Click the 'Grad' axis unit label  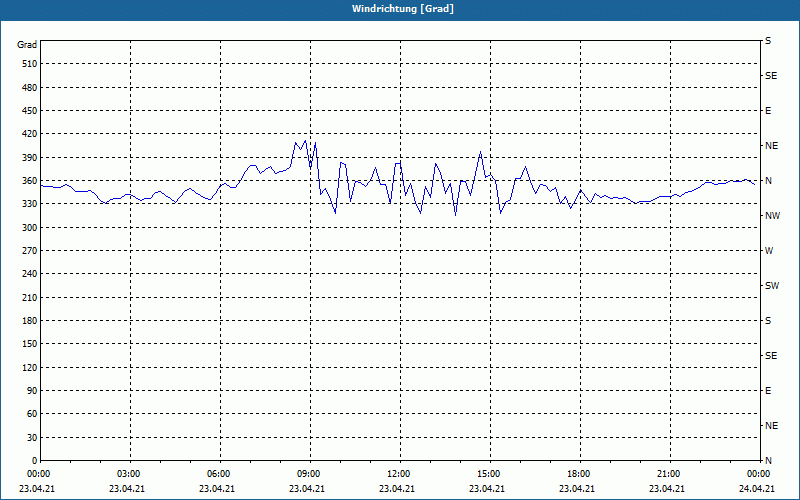tap(27, 45)
